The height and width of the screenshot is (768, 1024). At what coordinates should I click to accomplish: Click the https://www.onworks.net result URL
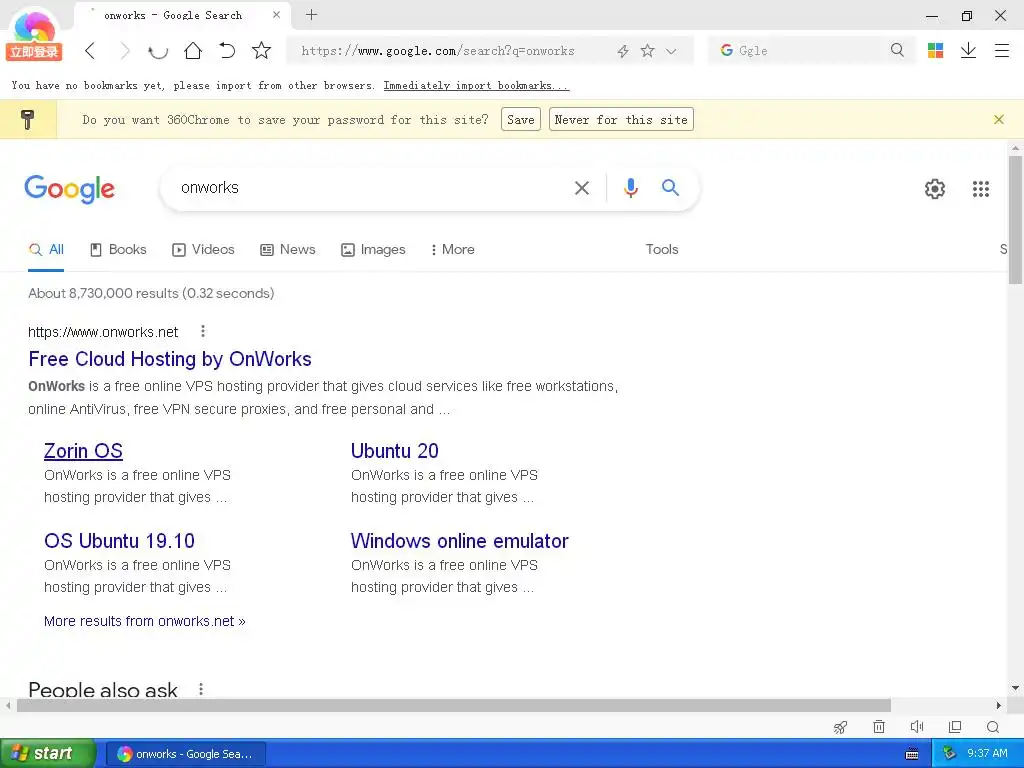click(x=103, y=332)
